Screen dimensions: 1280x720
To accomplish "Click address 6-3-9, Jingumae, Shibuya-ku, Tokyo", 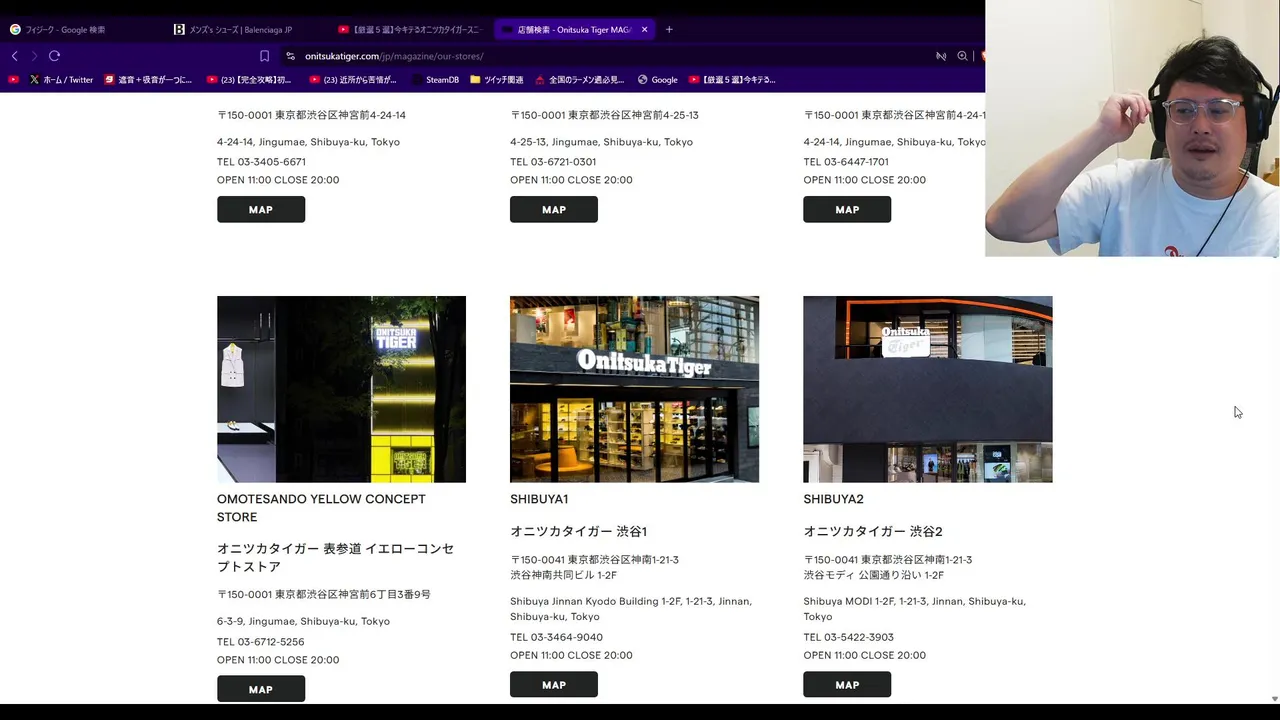I will pyautogui.click(x=303, y=621).
